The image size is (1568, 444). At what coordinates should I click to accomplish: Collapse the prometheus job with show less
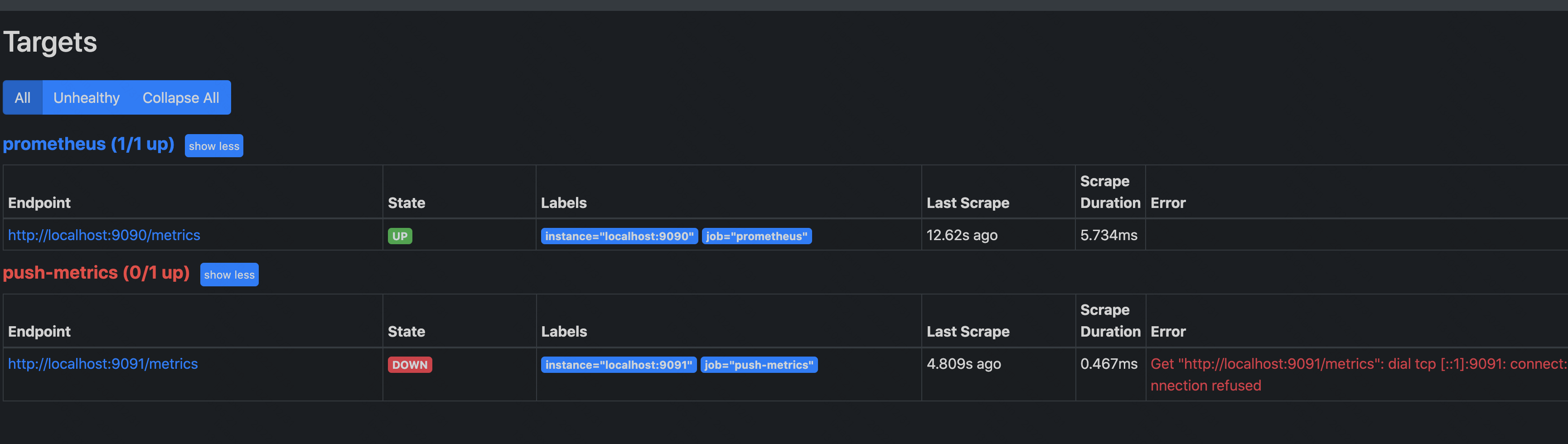(x=213, y=145)
